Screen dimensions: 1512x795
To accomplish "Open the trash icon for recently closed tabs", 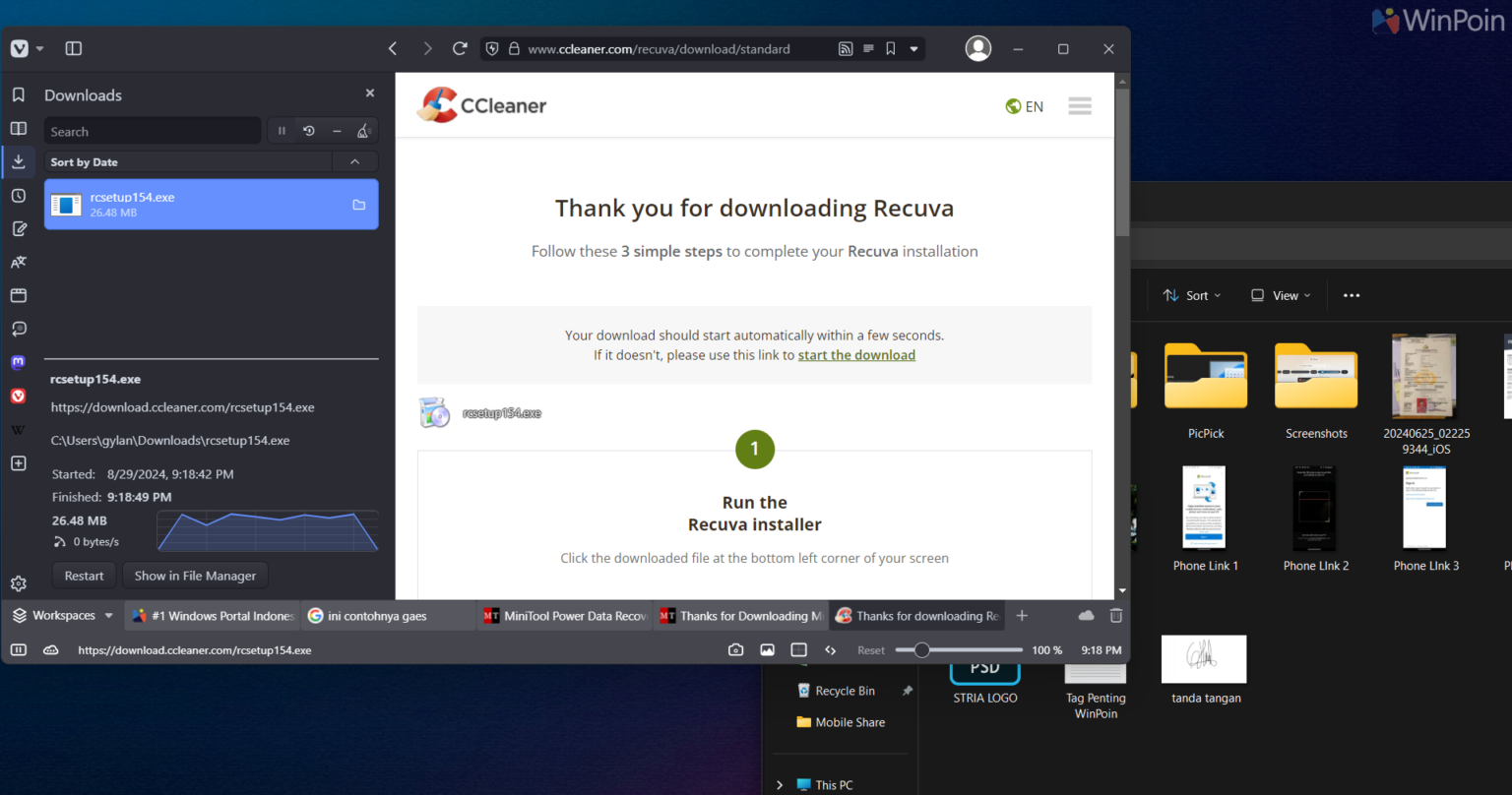I will coord(1116,615).
